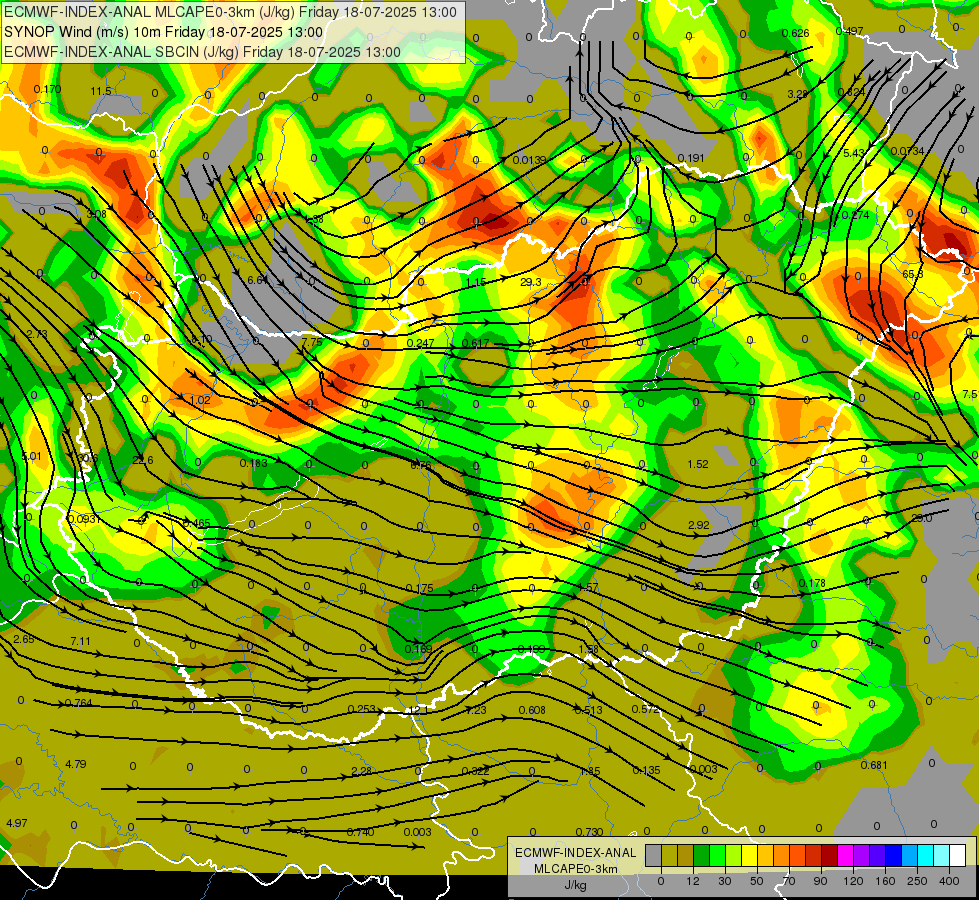
Task: Click the legend tick label 160
Action: tap(885, 881)
